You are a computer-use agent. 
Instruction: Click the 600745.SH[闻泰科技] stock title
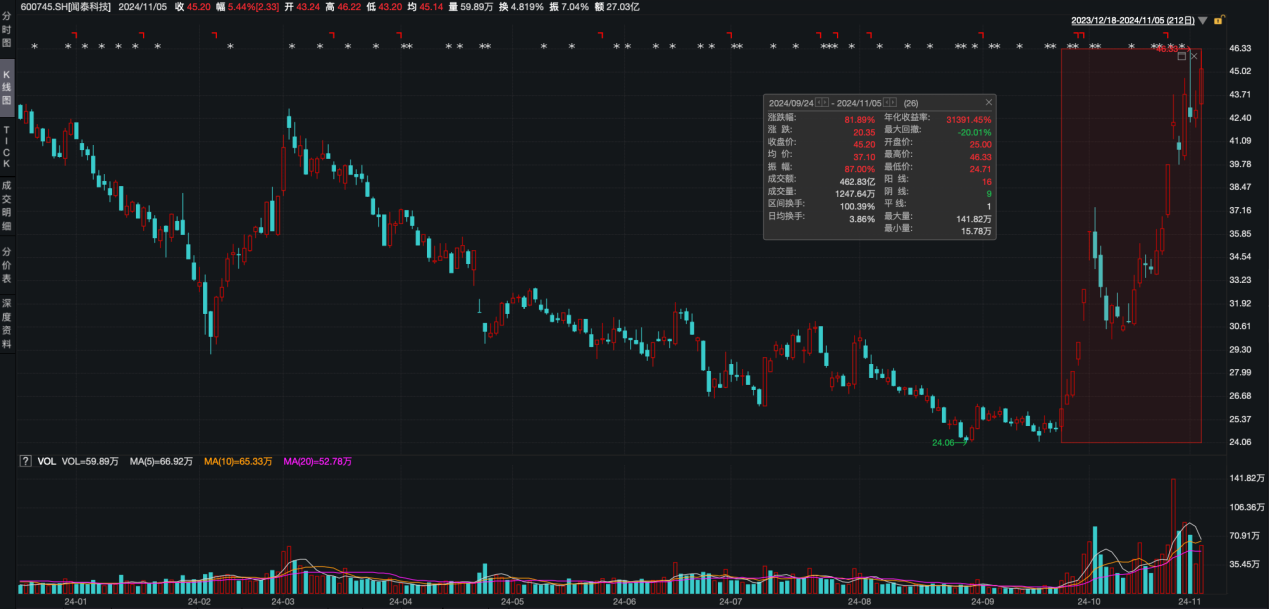[x=65, y=6]
